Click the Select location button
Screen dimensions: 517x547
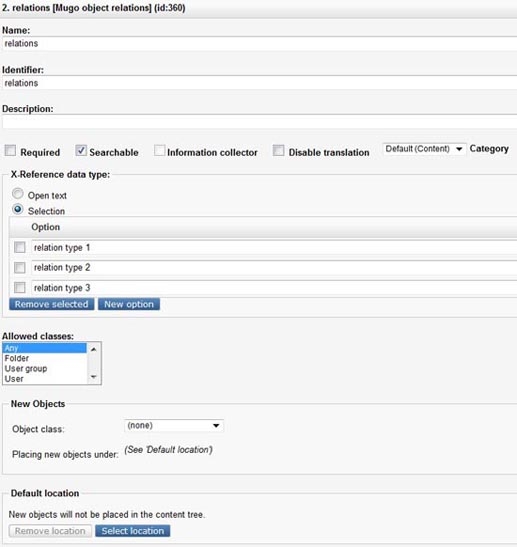133,531
